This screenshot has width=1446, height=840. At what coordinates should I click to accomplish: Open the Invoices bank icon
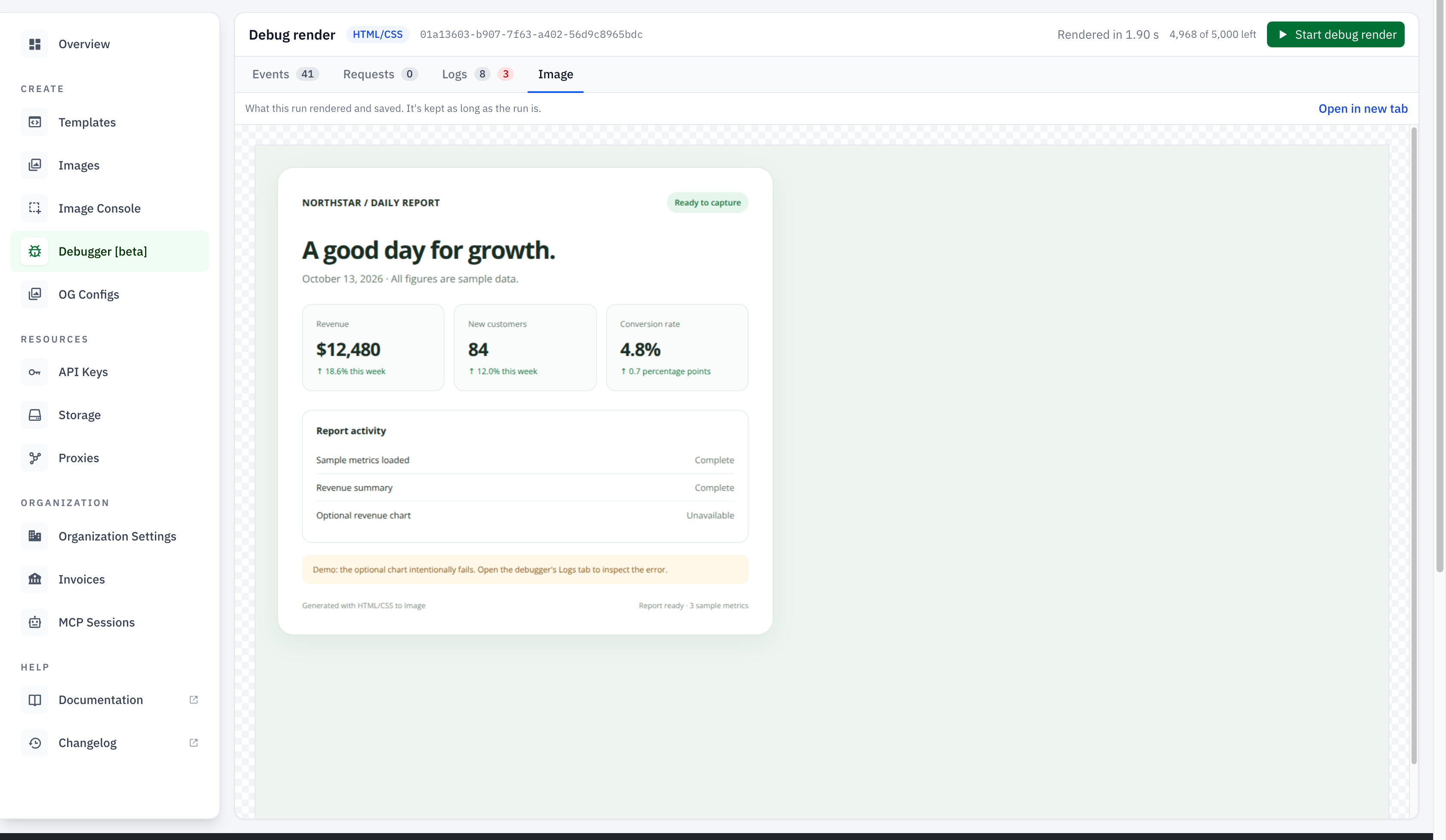click(34, 579)
